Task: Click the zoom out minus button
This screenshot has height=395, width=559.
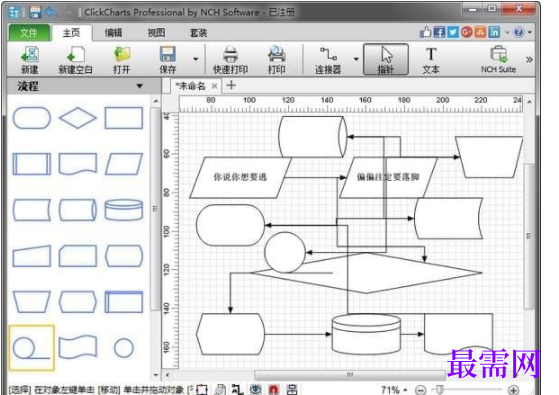Action: click(421, 390)
